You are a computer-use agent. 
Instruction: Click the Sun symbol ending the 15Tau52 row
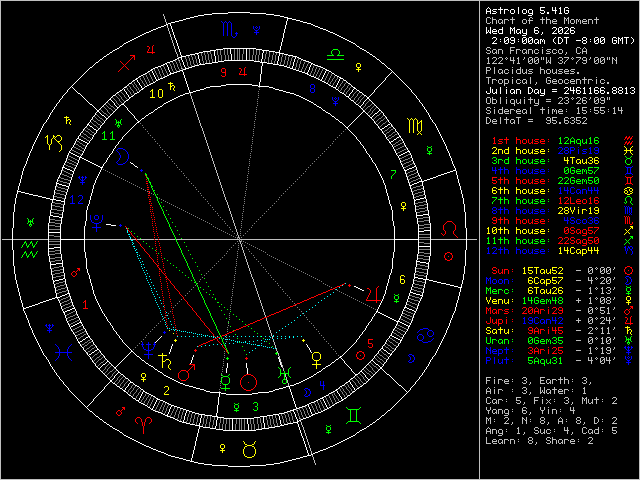629,271
